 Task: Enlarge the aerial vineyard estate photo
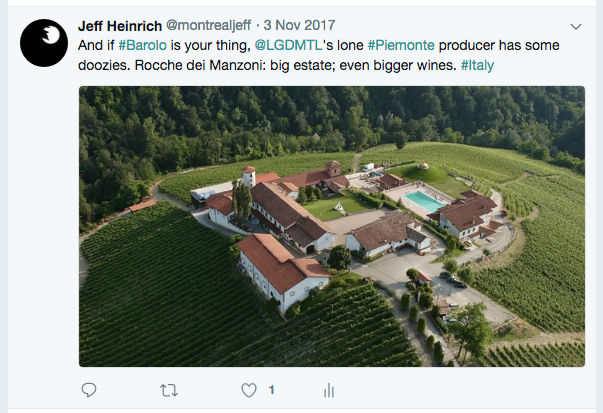pyautogui.click(x=332, y=226)
